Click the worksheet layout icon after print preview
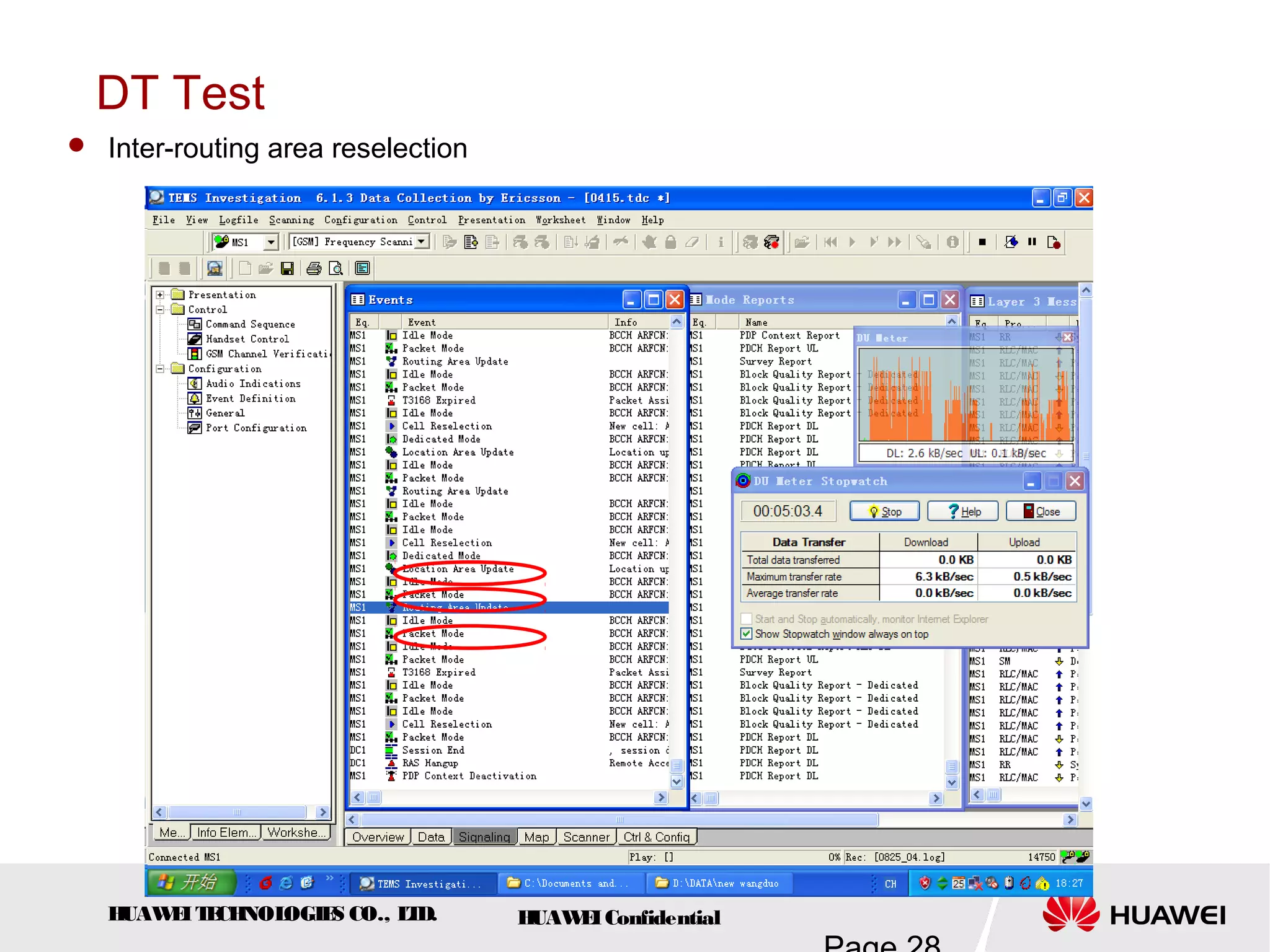 [x=363, y=268]
